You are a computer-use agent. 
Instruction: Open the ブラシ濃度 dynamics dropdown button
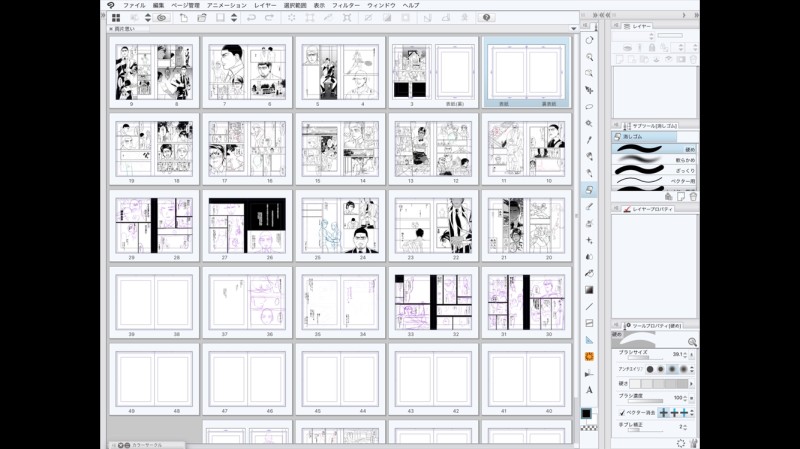coord(692,397)
